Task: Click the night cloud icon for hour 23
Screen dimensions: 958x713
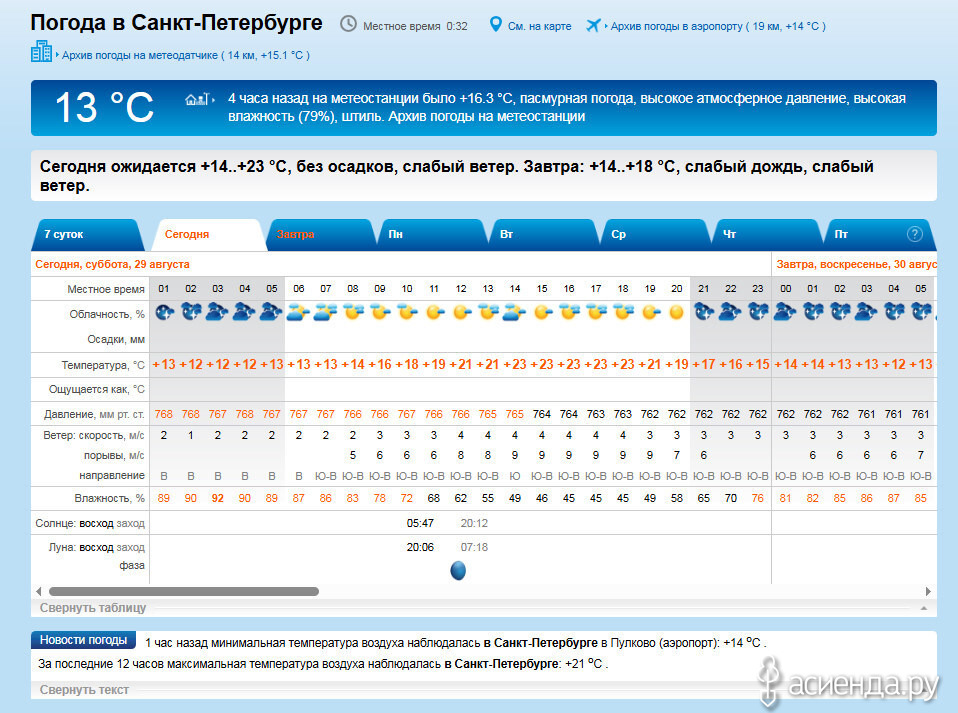Action: (758, 313)
